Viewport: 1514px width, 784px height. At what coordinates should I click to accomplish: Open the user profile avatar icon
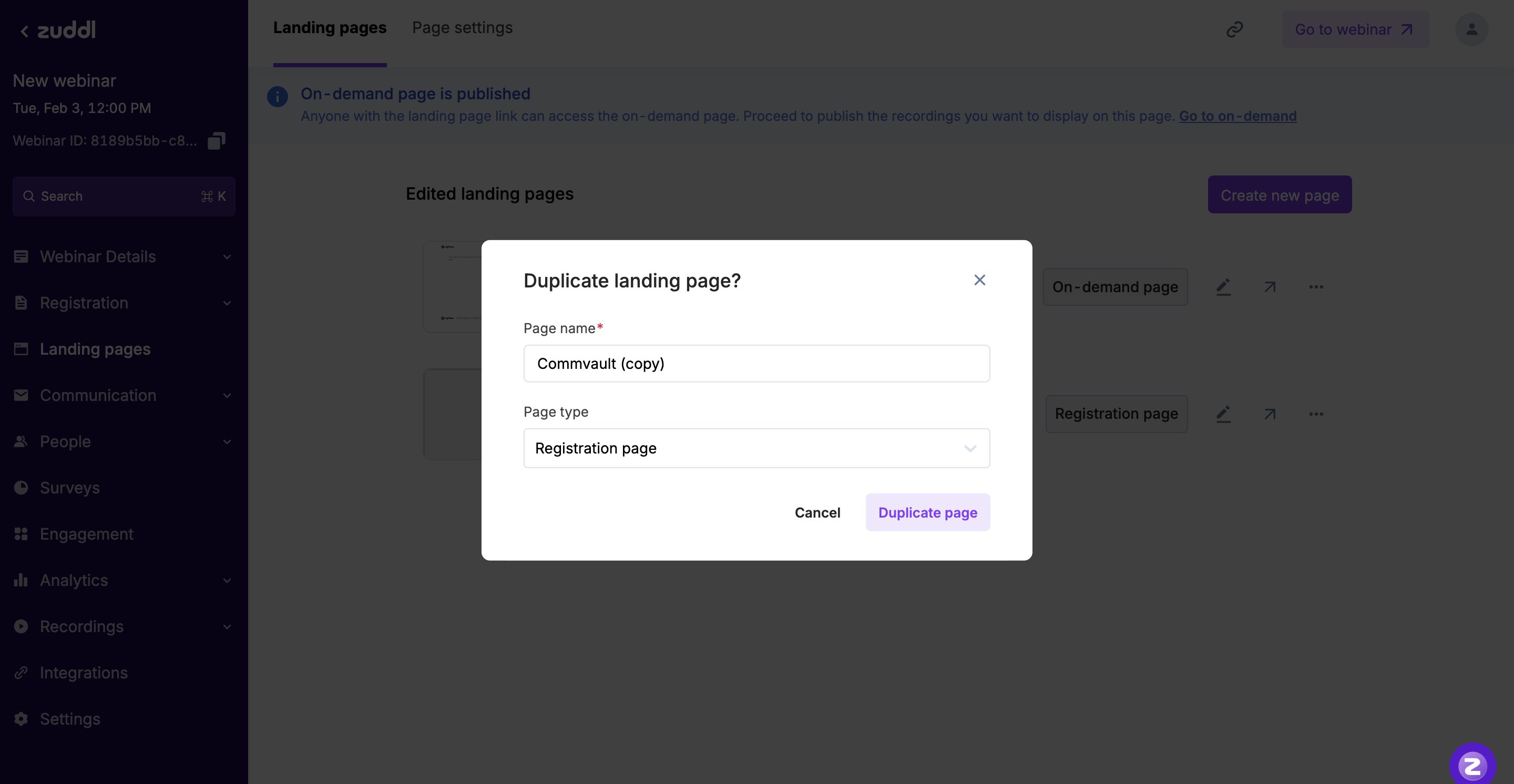click(1471, 29)
